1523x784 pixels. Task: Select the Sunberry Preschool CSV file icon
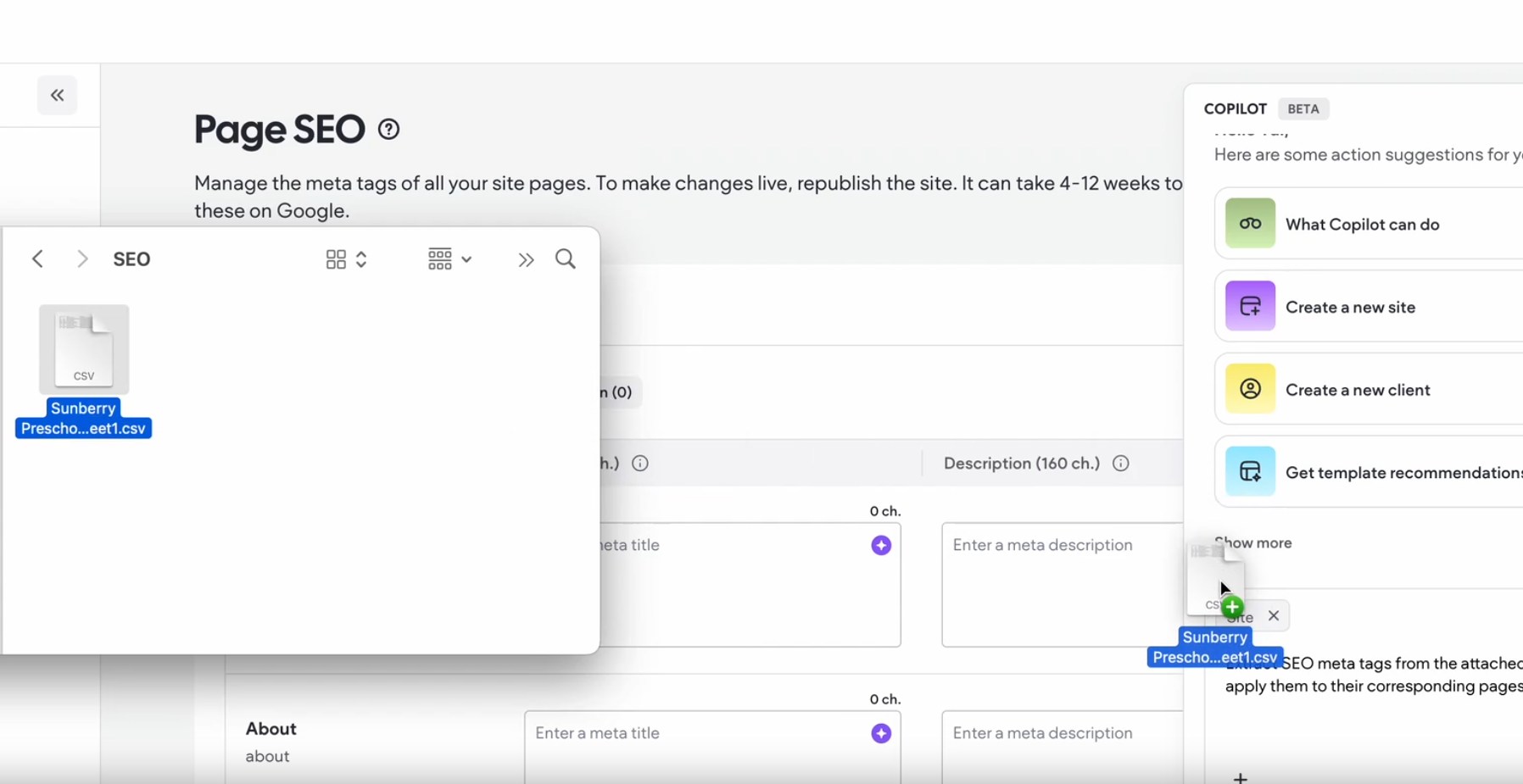click(84, 349)
